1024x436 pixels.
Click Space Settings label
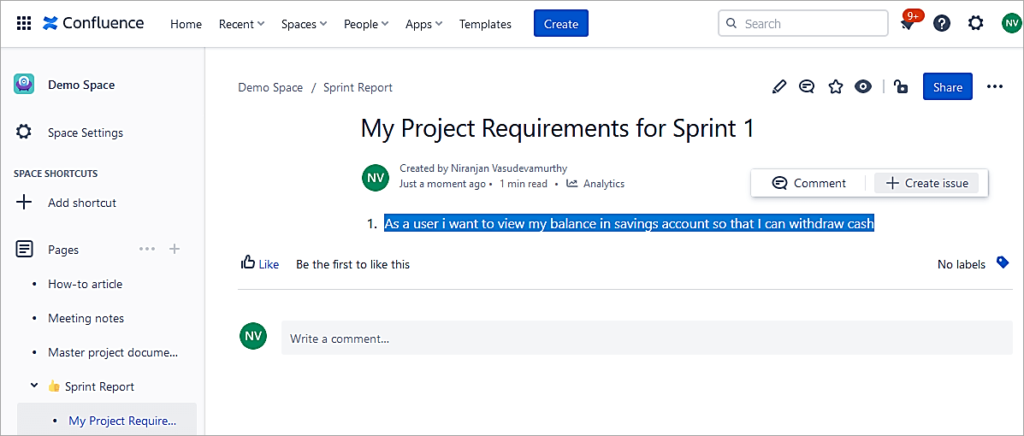tap(86, 132)
